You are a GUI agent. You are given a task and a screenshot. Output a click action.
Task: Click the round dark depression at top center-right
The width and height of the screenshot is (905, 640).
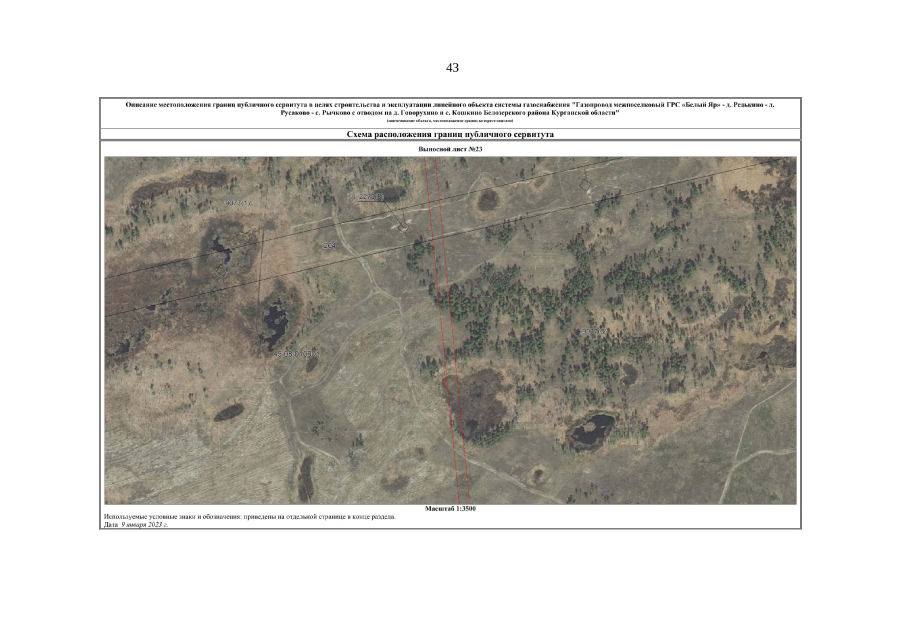point(488,199)
